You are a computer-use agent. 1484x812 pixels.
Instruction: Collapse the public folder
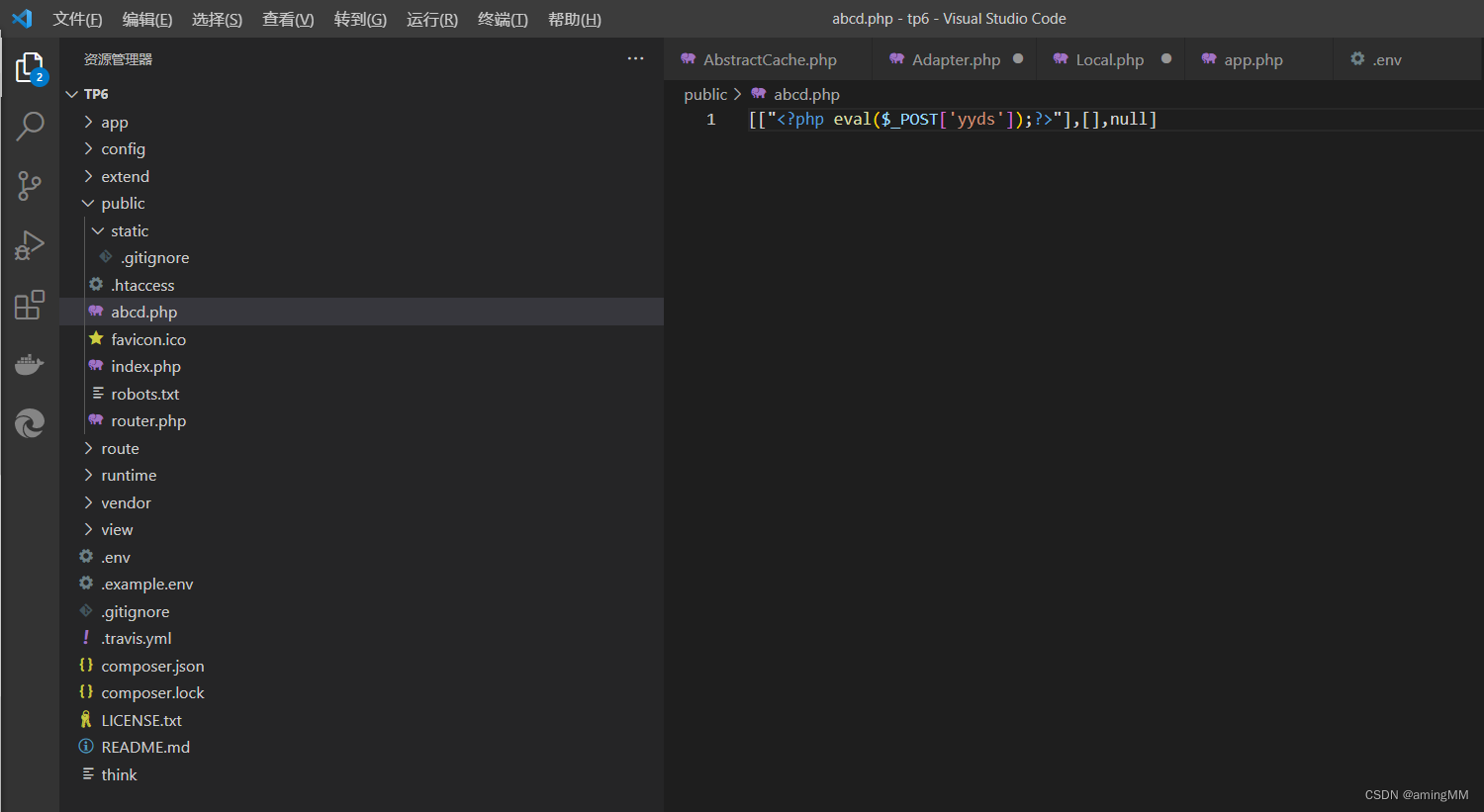click(x=88, y=203)
